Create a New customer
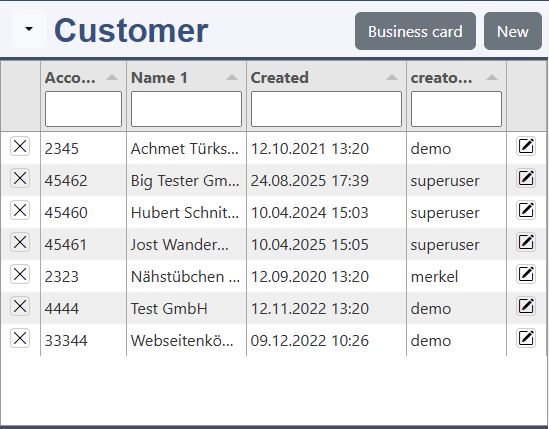This screenshot has height=429, width=549. click(513, 31)
